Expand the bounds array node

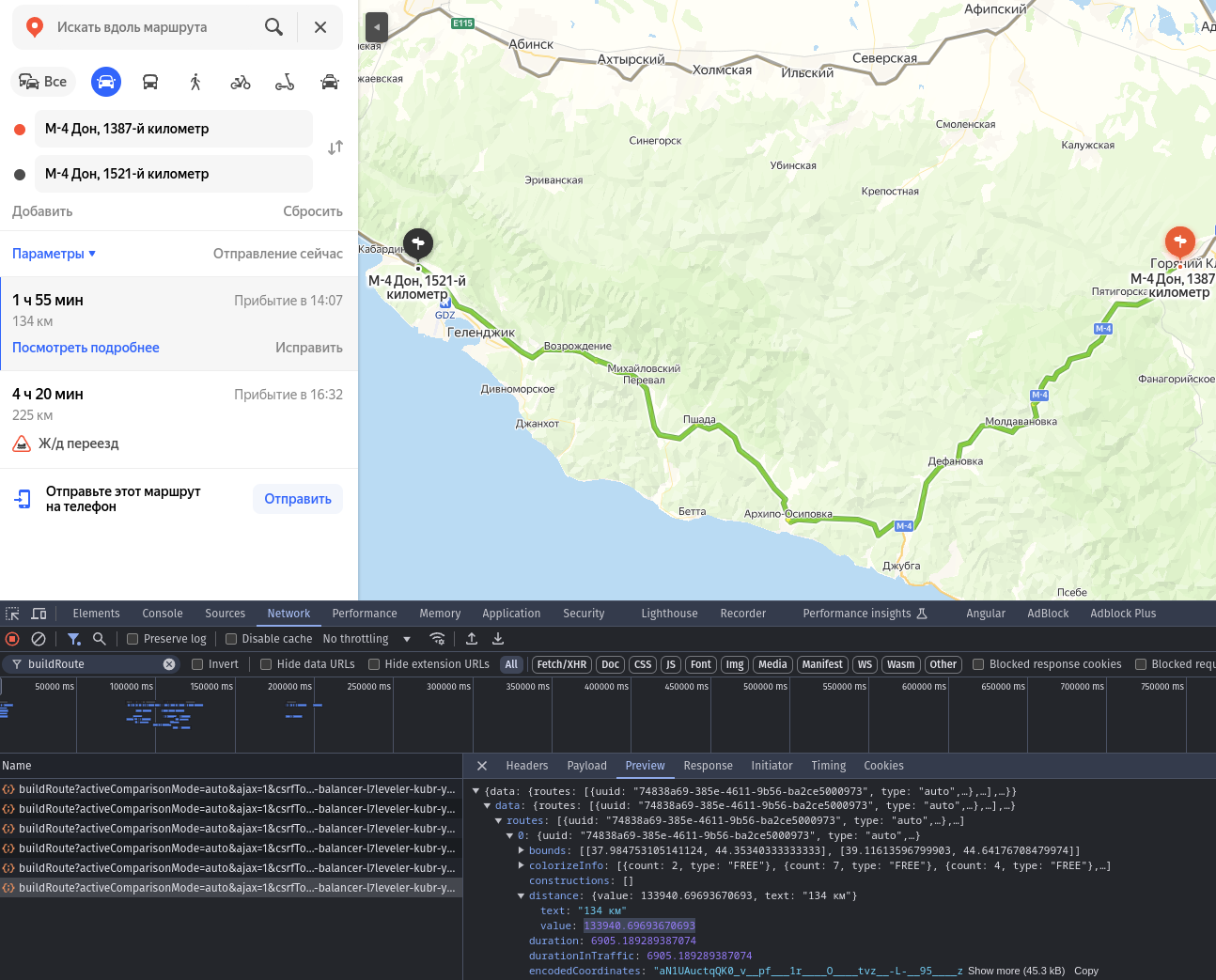(x=522, y=850)
